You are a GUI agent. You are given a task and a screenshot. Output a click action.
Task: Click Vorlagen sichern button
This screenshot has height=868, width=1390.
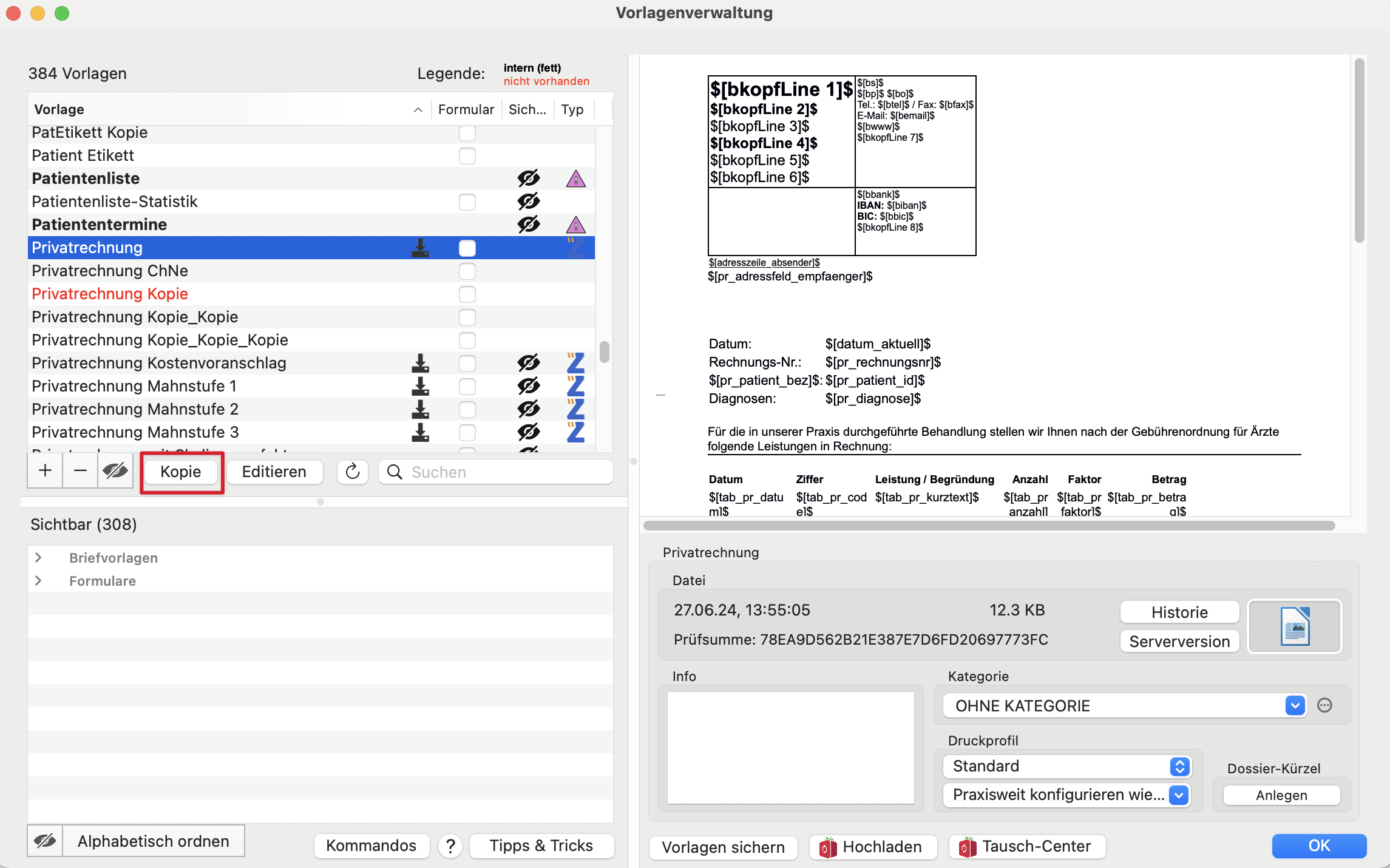coord(724,847)
